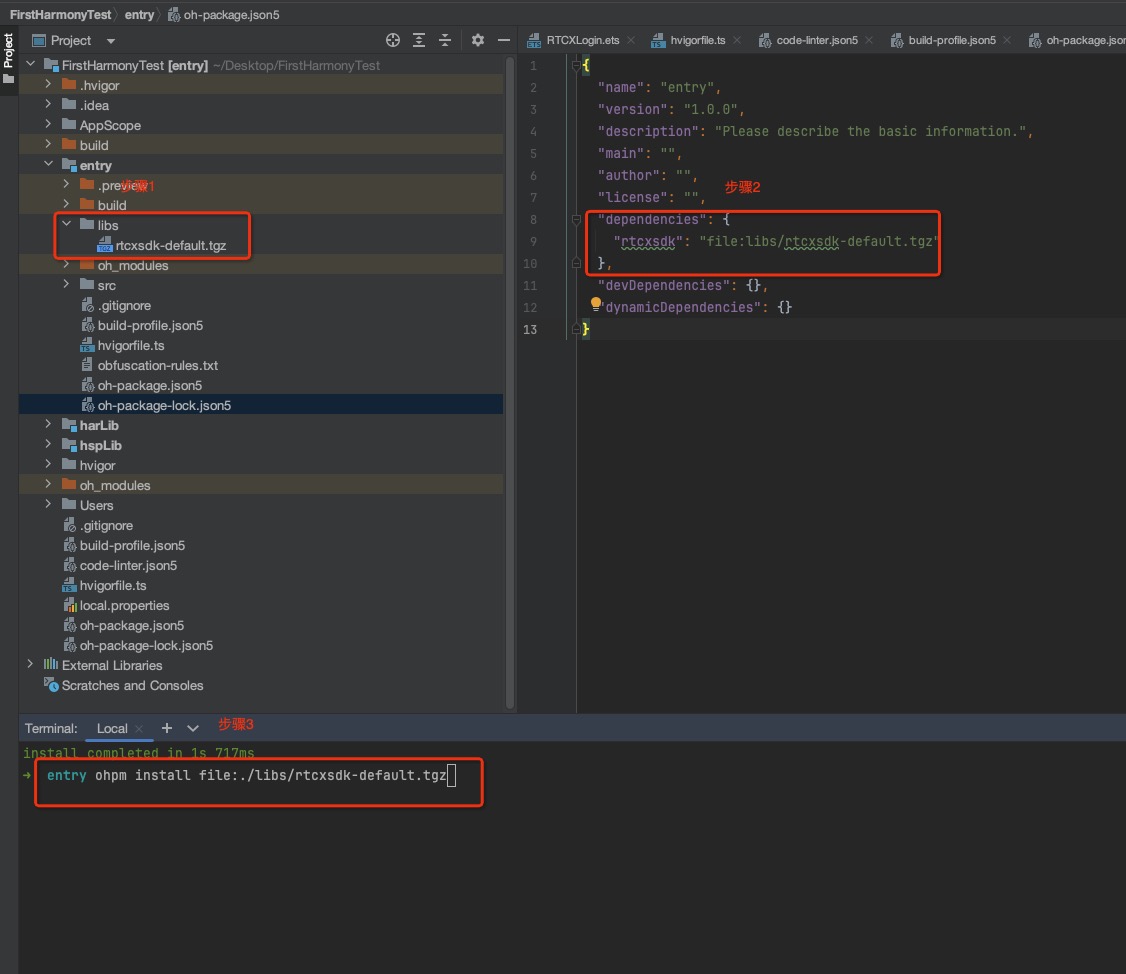Fold the dependencies block in editor gutter
The height and width of the screenshot is (974, 1126).
[576, 219]
